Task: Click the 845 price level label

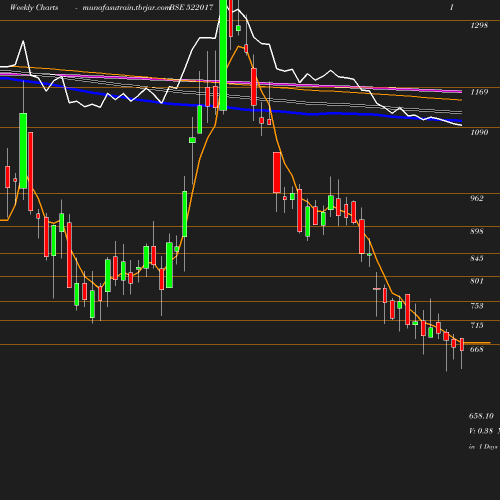Action: (x=477, y=258)
